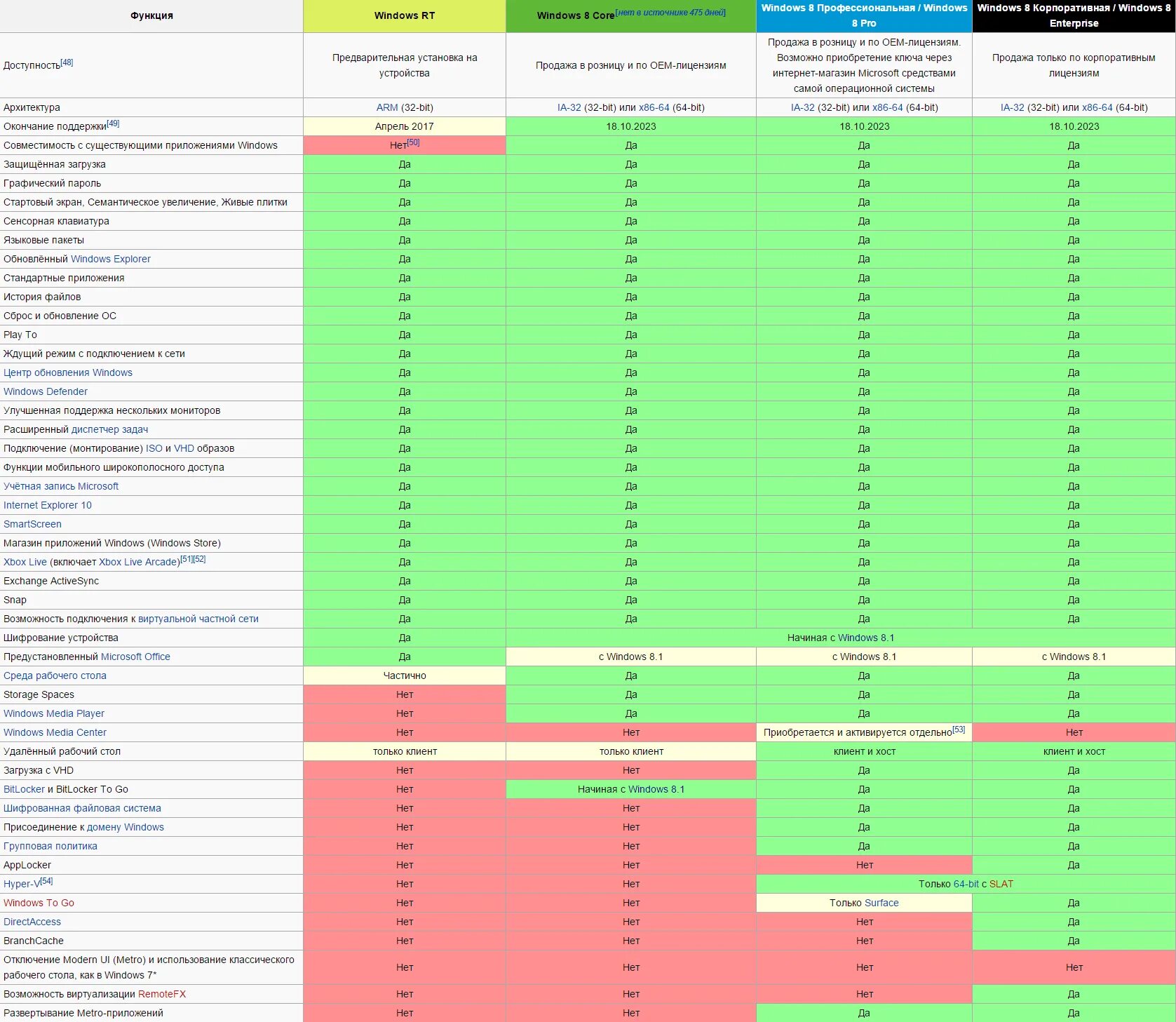Click the 'AppLocker' row label
The width and height of the screenshot is (1176, 1022).
(x=27, y=865)
